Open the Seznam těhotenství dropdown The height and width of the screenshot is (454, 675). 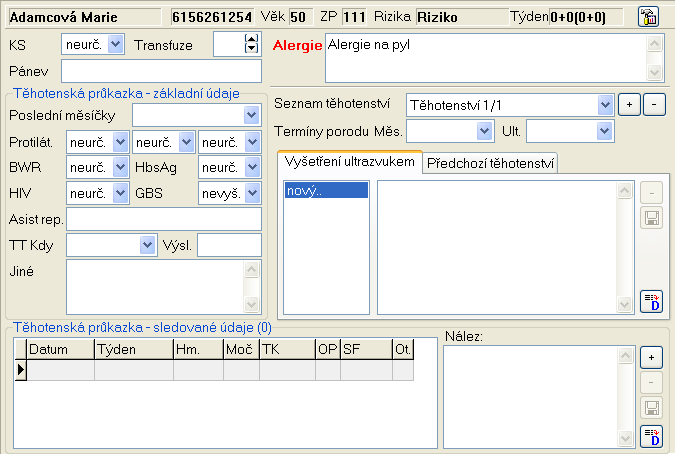tap(603, 104)
